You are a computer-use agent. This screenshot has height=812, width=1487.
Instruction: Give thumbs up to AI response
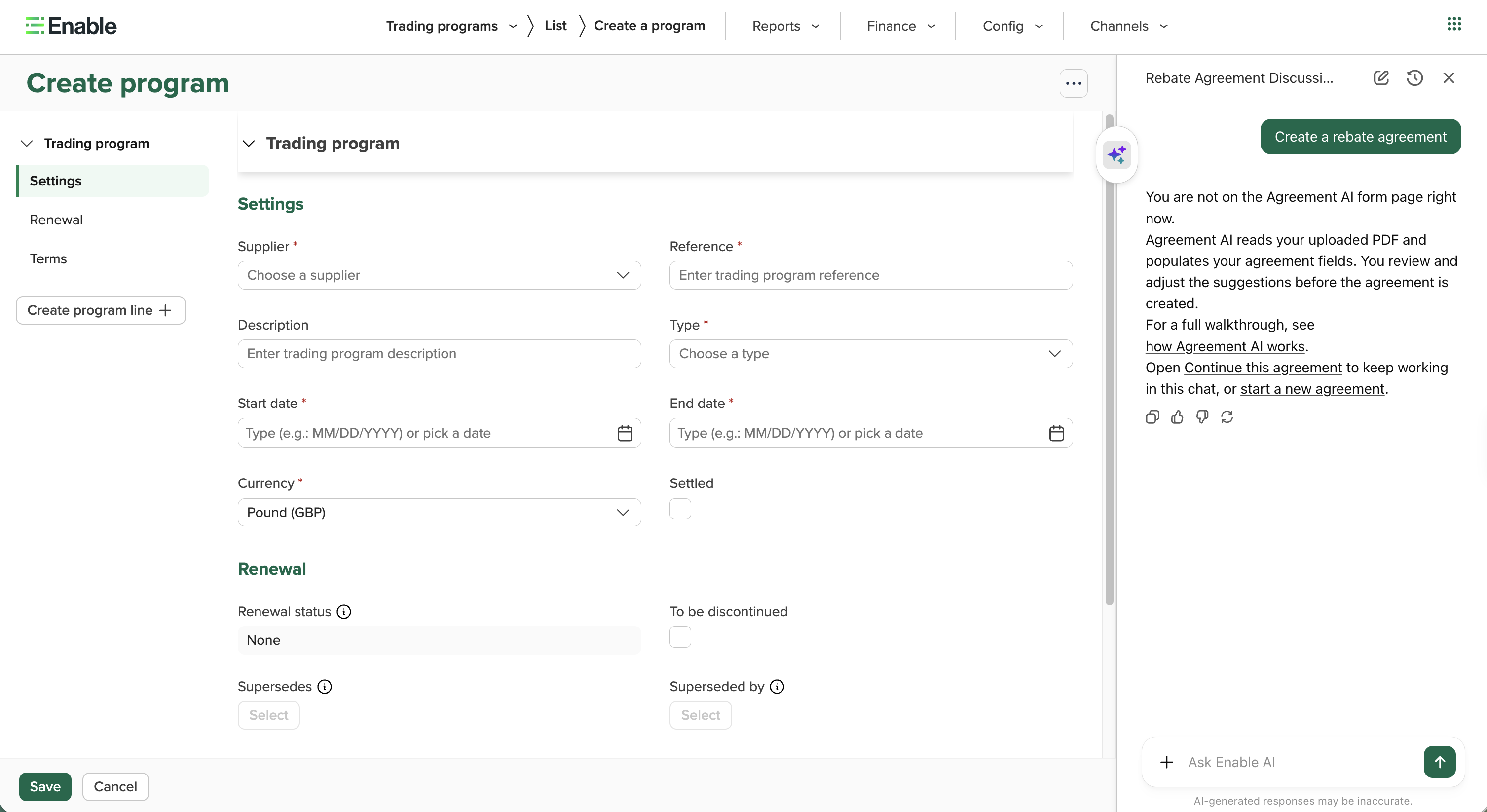(1177, 417)
